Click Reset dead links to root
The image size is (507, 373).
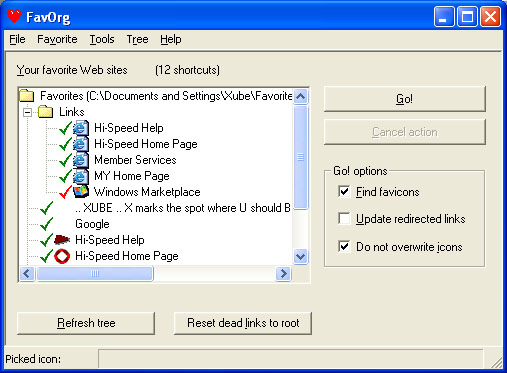(243, 323)
